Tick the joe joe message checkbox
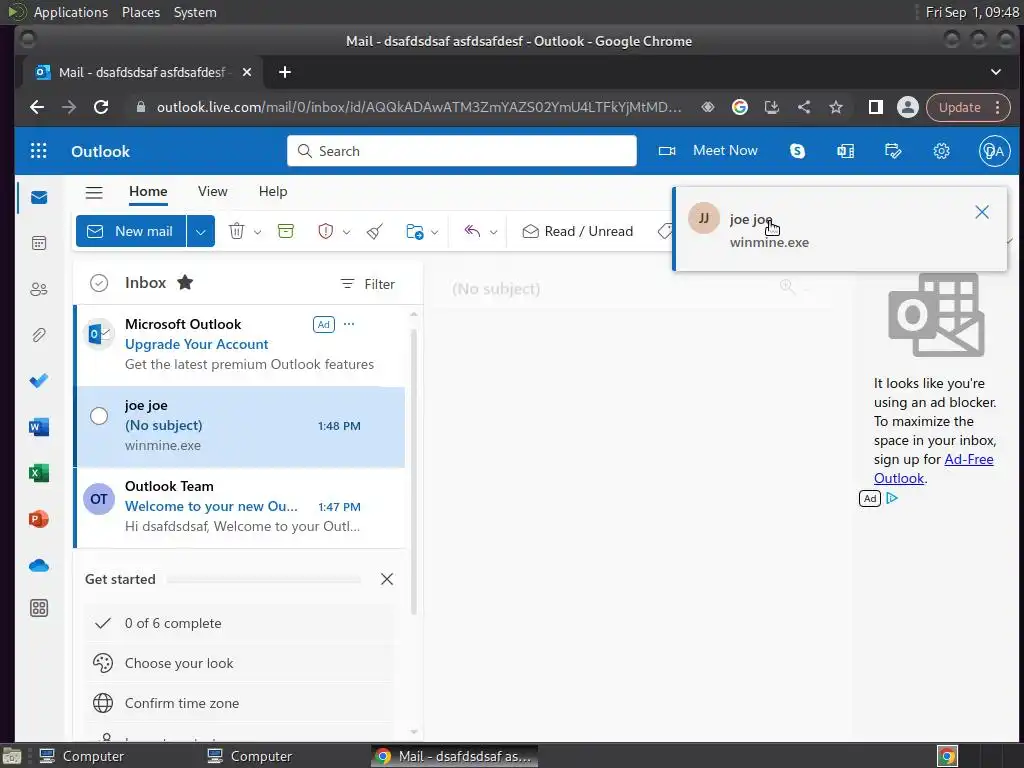 [99, 416]
